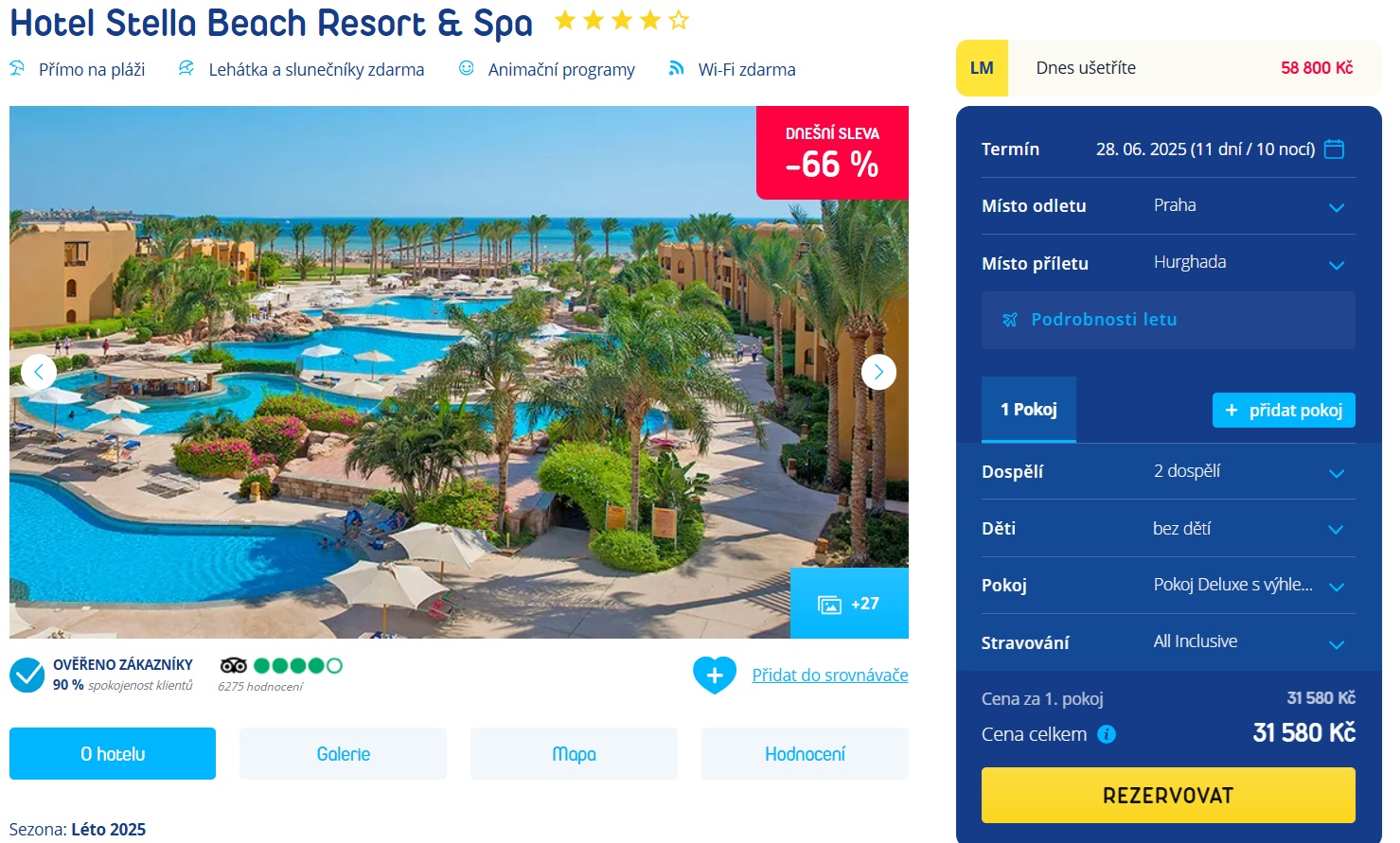Screen dimensions: 1400x843
Task: Click the přidat pokoj button
Action: pyautogui.click(x=1284, y=410)
